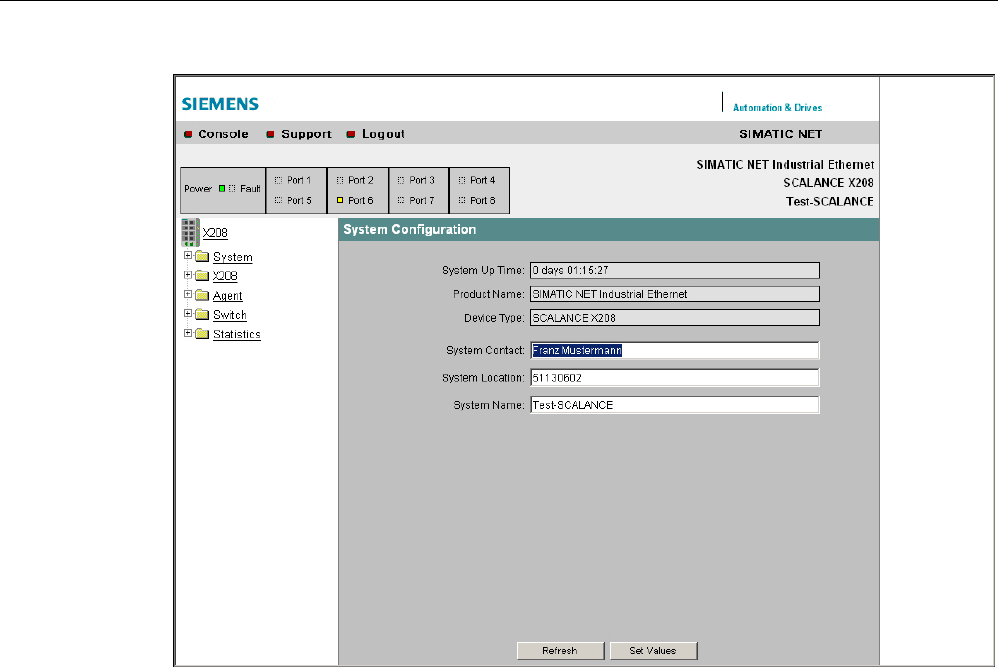Viewport: 998px width, 667px height.
Task: Click the red bullet beside Console
Action: pos(188,134)
